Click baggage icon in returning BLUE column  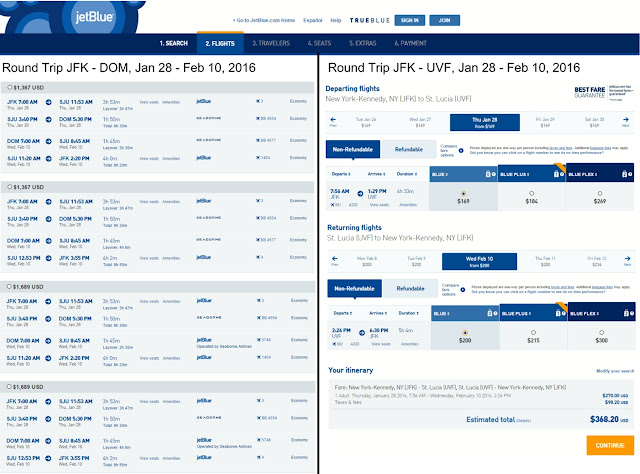(489, 313)
